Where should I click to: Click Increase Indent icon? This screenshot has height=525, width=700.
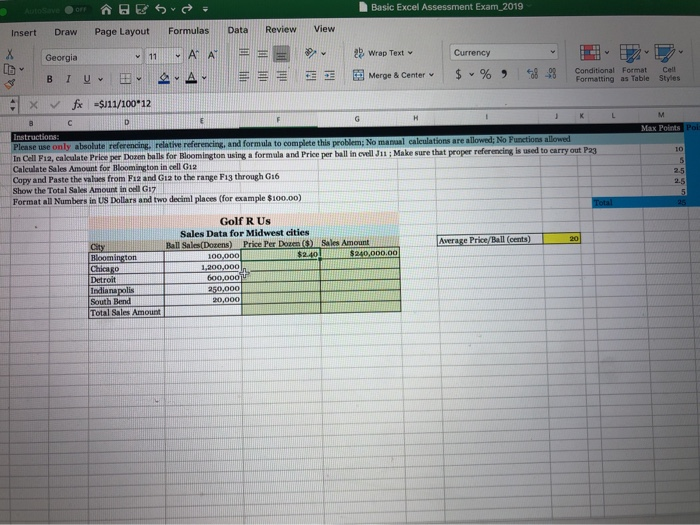[329, 76]
